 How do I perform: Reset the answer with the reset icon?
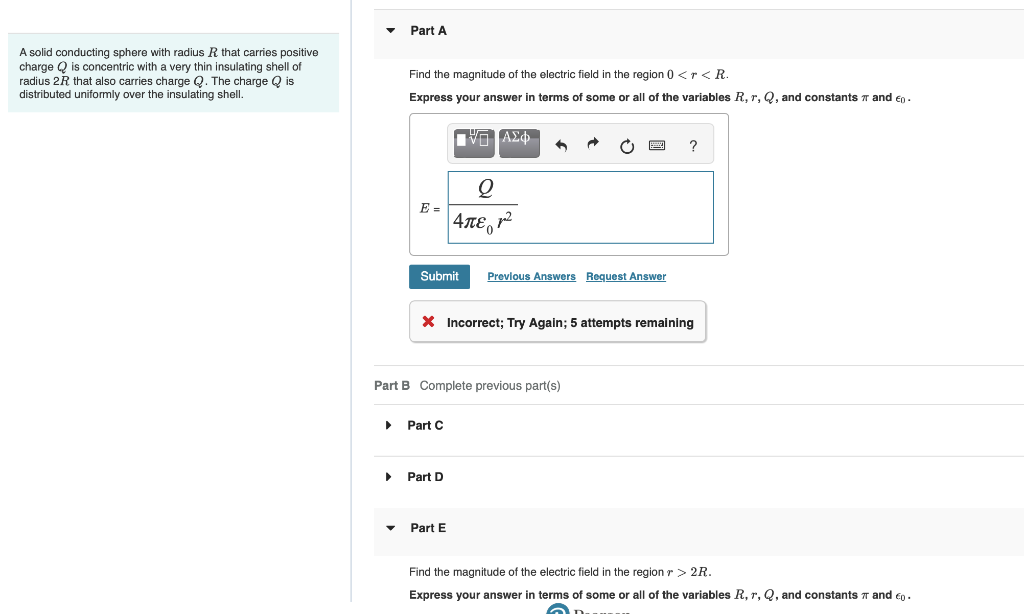(x=626, y=145)
